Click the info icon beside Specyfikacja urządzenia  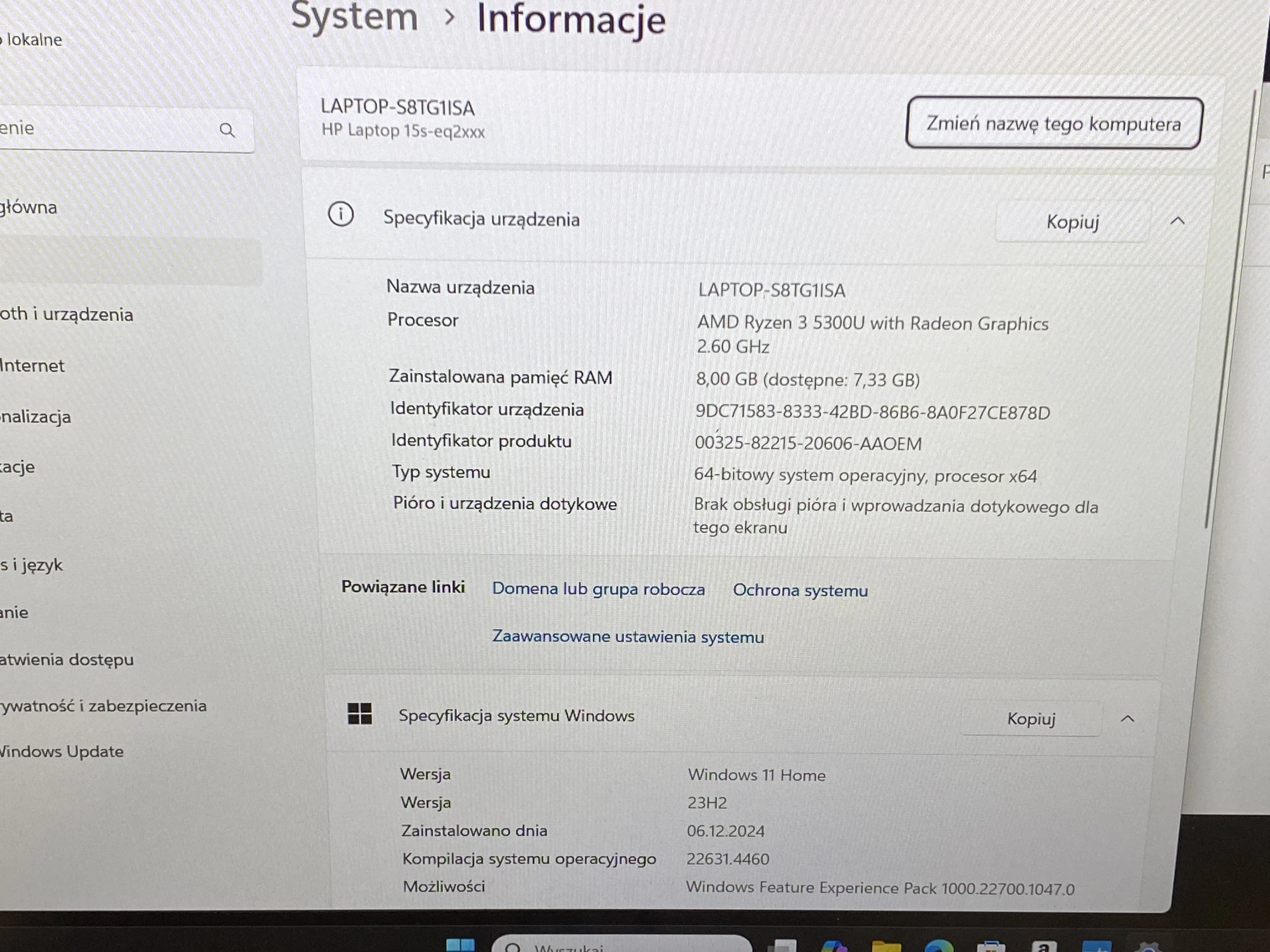(x=340, y=214)
